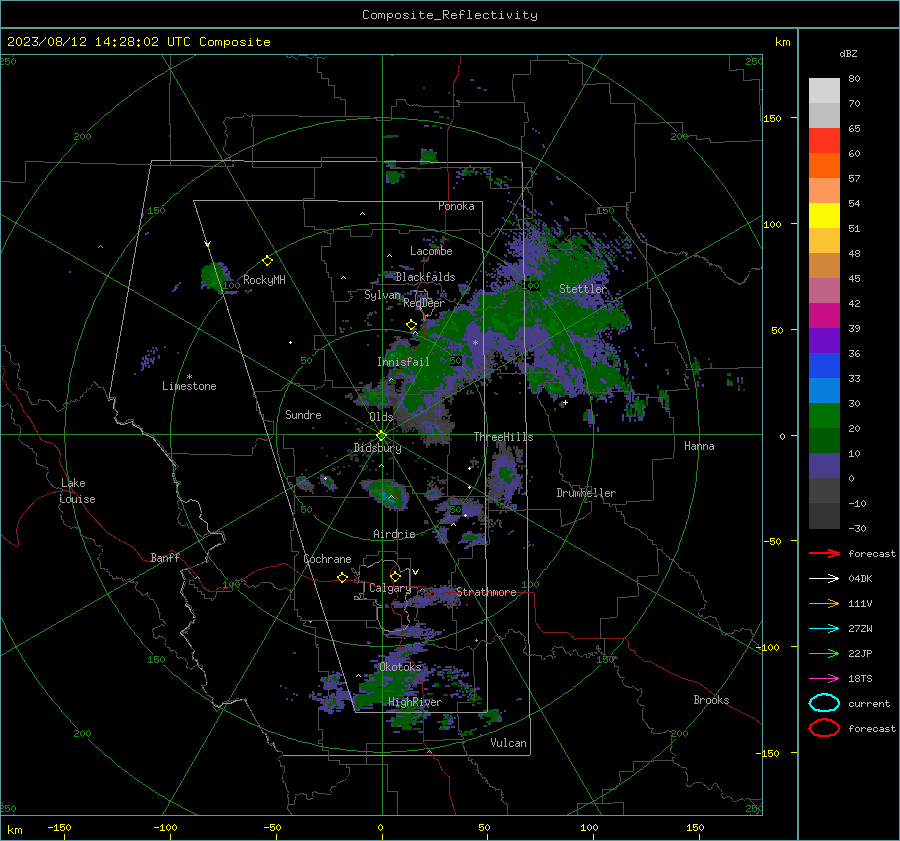Click the Didsbury city label
Screen dimensions: 900x841
point(377,448)
